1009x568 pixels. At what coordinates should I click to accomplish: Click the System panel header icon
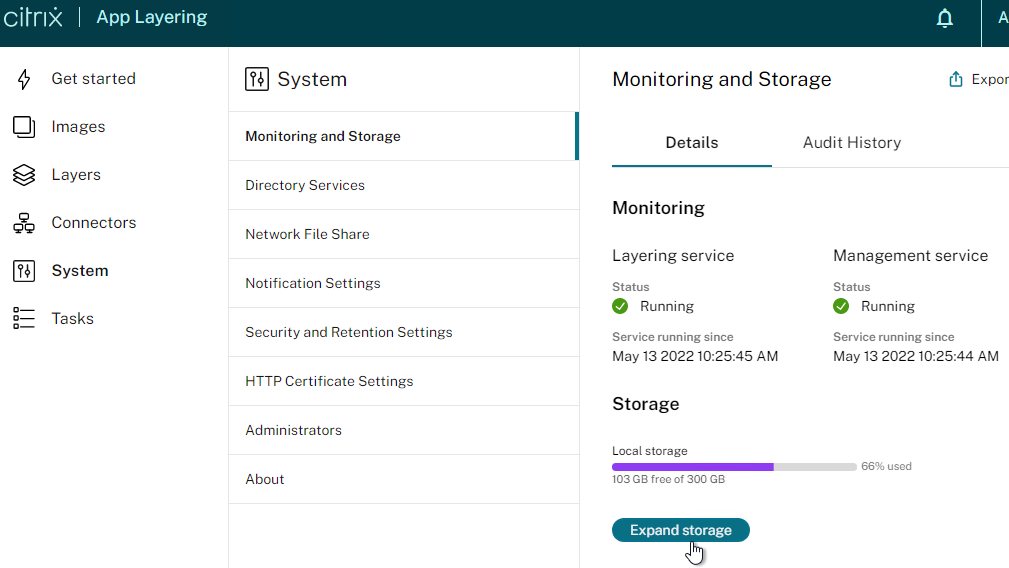coord(257,79)
